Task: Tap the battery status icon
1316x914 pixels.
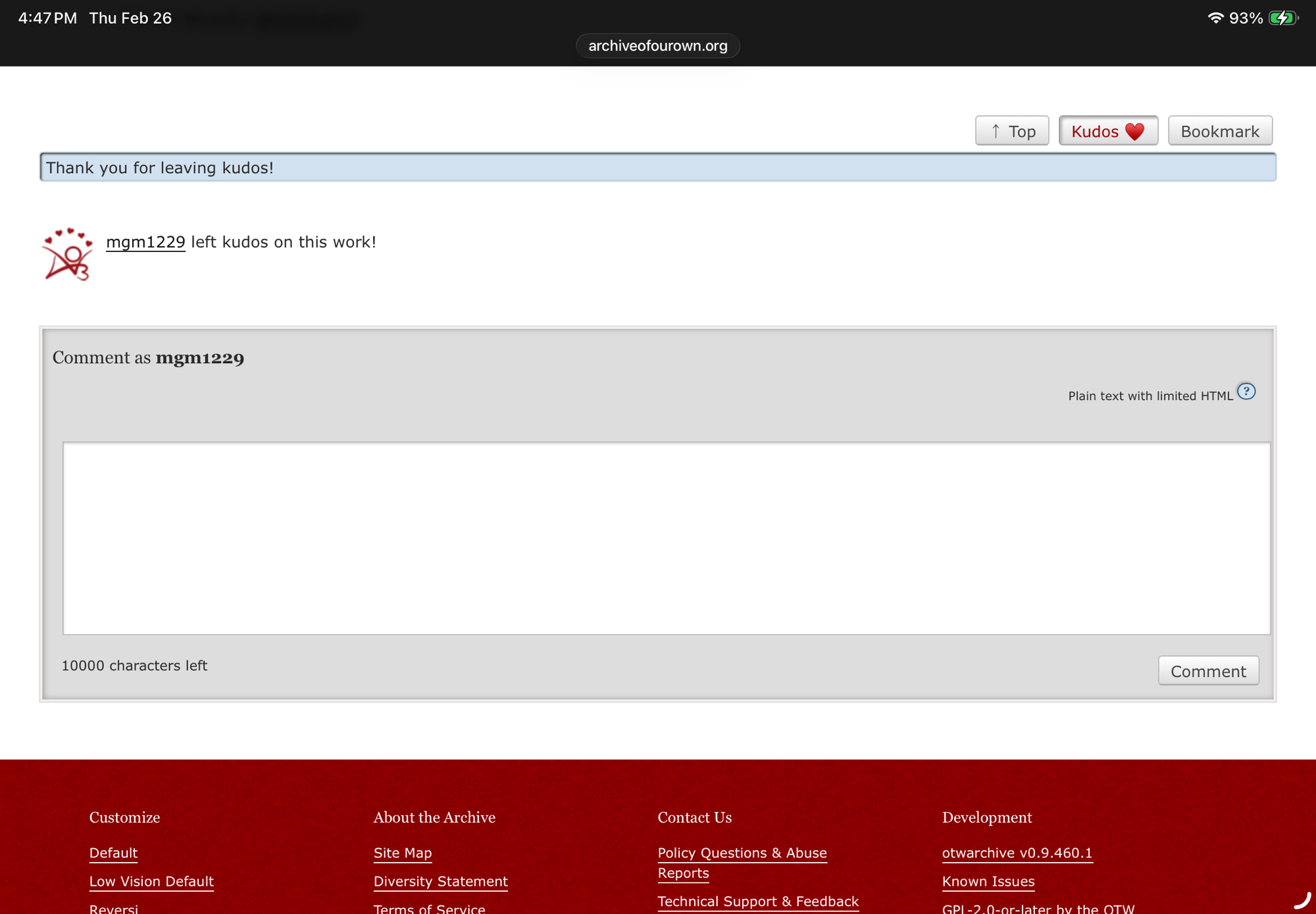Action: tap(1282, 18)
